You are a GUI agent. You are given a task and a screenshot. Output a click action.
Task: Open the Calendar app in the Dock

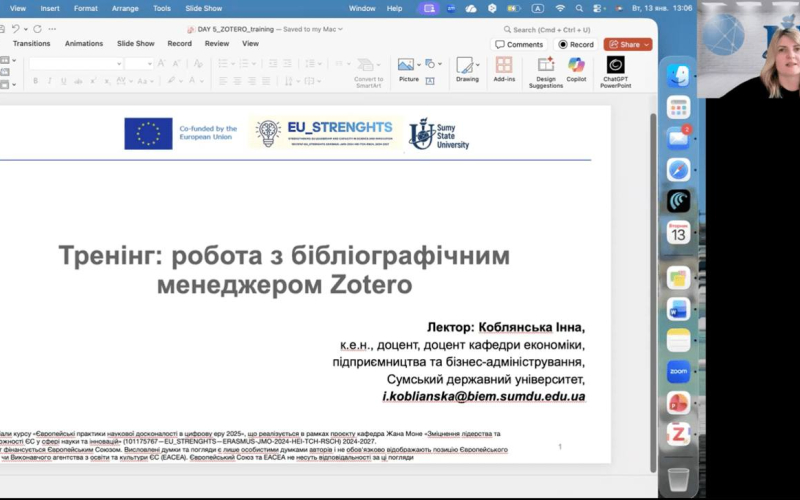678,233
